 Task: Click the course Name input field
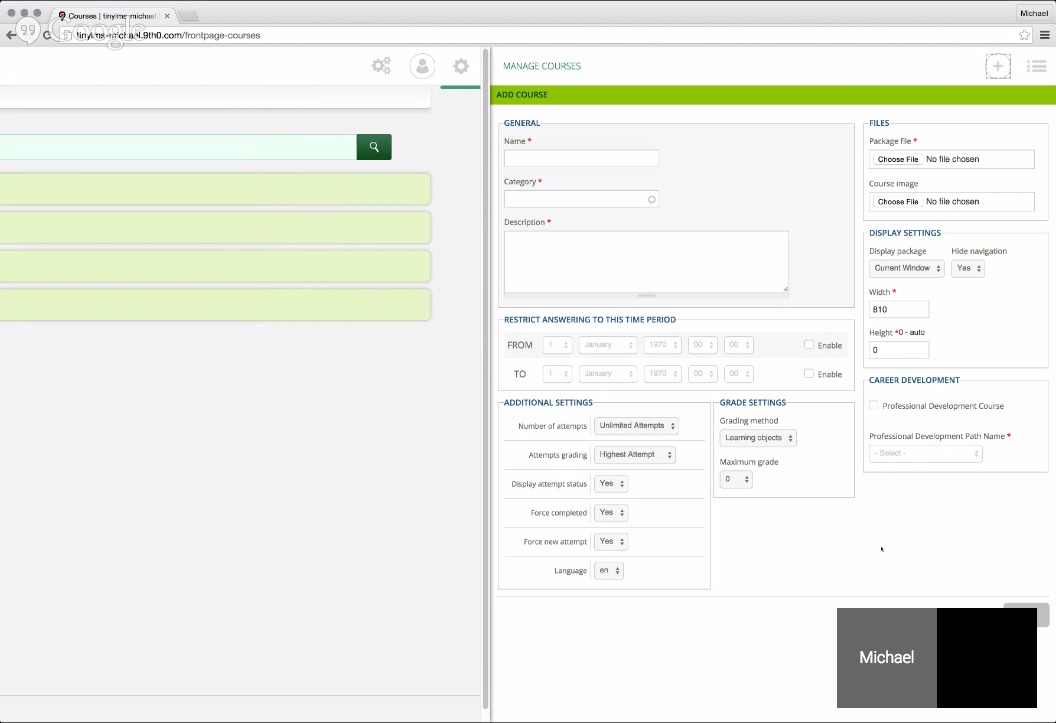(581, 159)
